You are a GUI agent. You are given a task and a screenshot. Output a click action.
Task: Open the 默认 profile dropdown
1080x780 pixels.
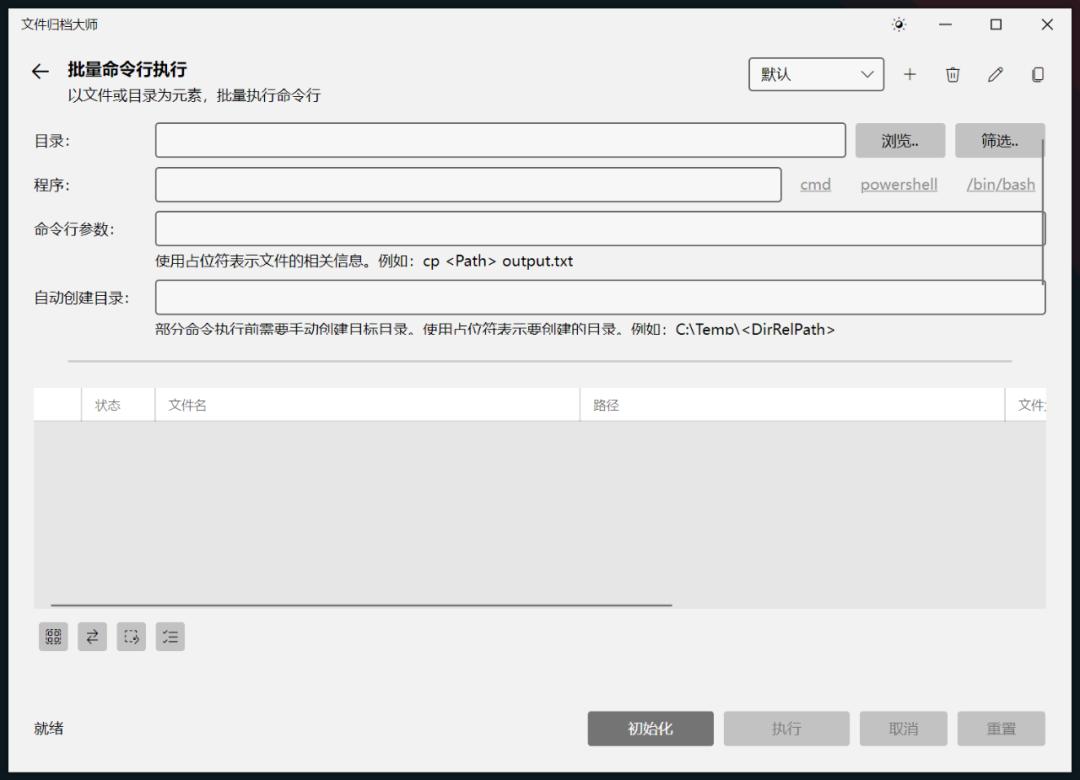click(816, 74)
